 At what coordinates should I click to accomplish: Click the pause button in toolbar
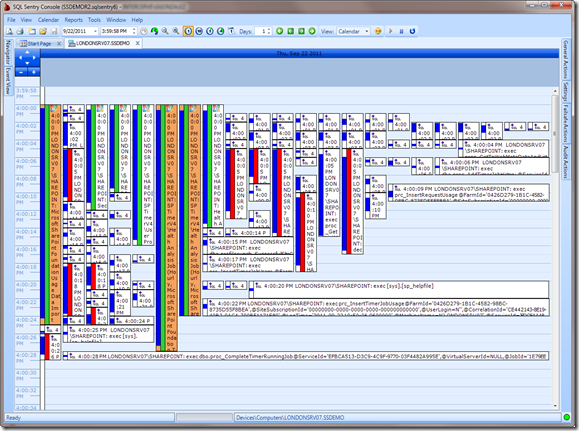pos(401,31)
